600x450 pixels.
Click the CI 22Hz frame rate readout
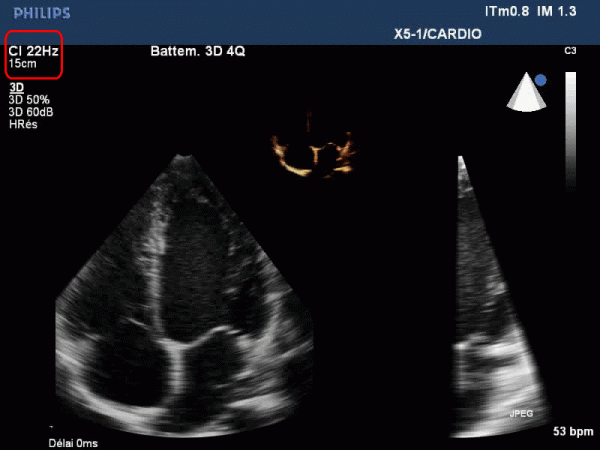33,50
